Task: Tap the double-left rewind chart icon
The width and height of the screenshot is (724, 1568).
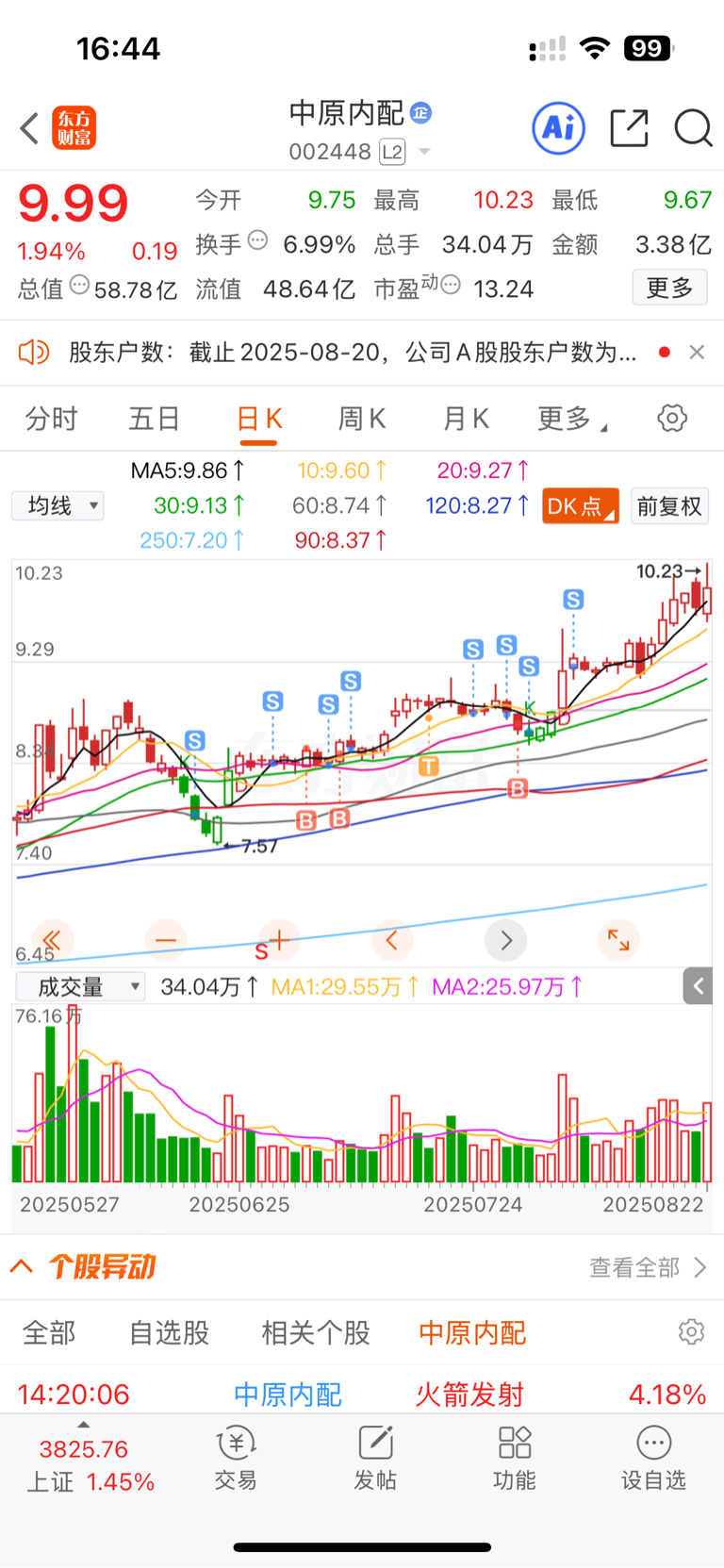Action: coord(53,940)
